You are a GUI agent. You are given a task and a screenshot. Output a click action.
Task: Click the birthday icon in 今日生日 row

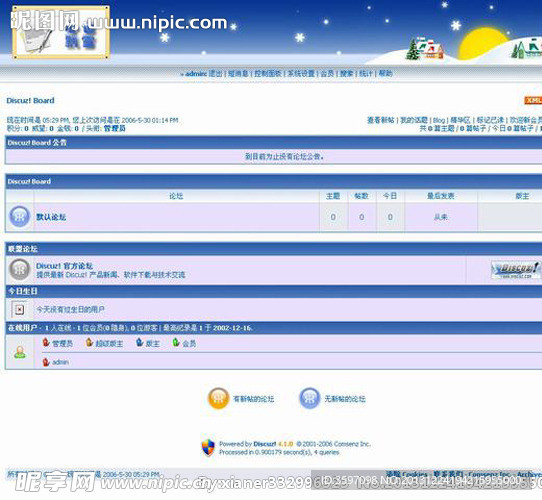pyautogui.click(x=20, y=309)
